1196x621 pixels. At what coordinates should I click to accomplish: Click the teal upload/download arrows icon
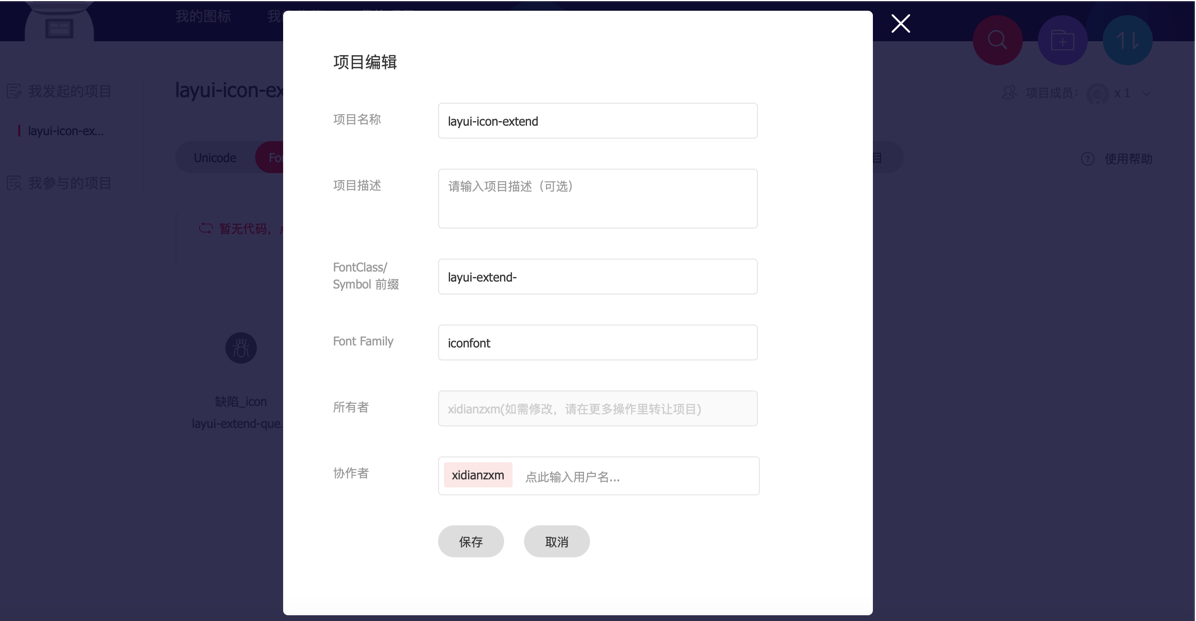pos(1127,40)
